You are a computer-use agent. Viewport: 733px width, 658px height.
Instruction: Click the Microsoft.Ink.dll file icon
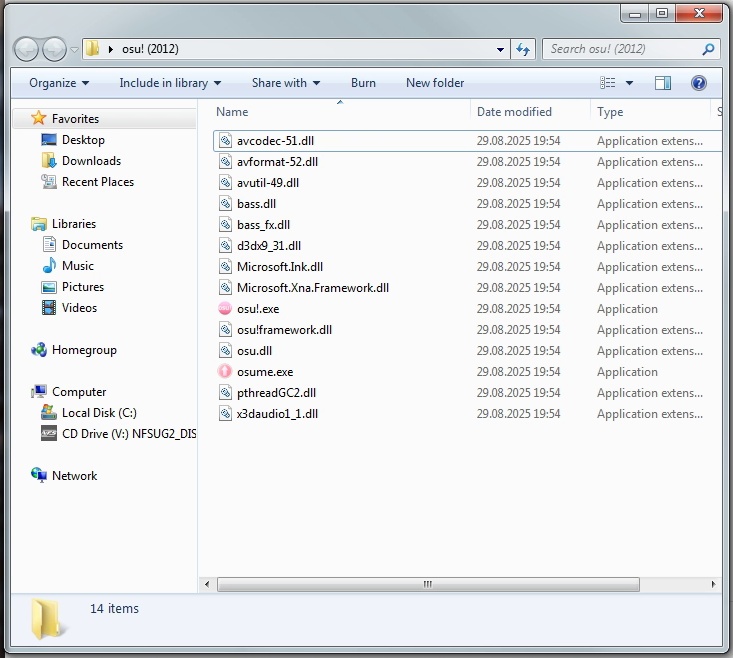225,267
